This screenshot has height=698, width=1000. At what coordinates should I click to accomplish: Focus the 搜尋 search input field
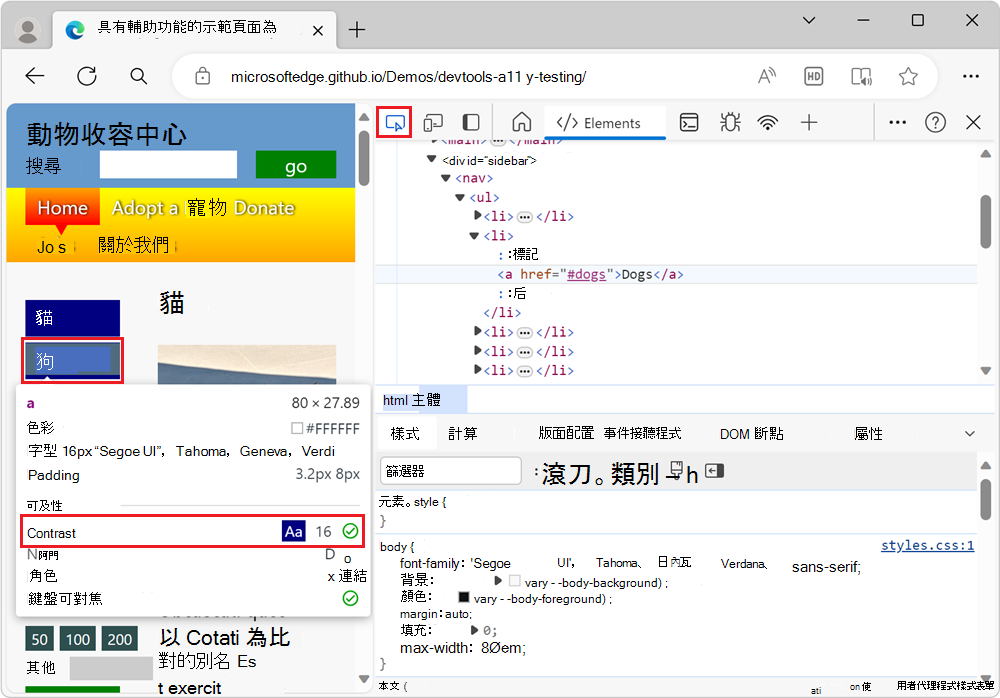coord(168,165)
